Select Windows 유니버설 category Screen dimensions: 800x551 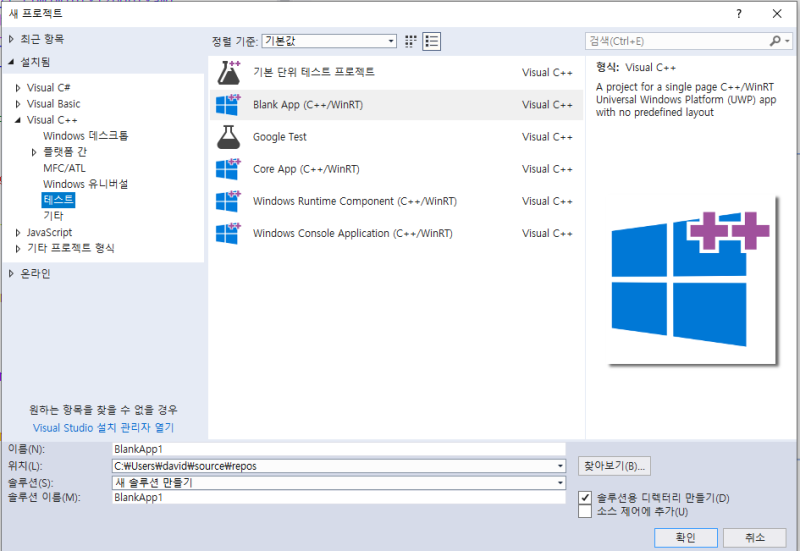pyautogui.click(x=85, y=184)
